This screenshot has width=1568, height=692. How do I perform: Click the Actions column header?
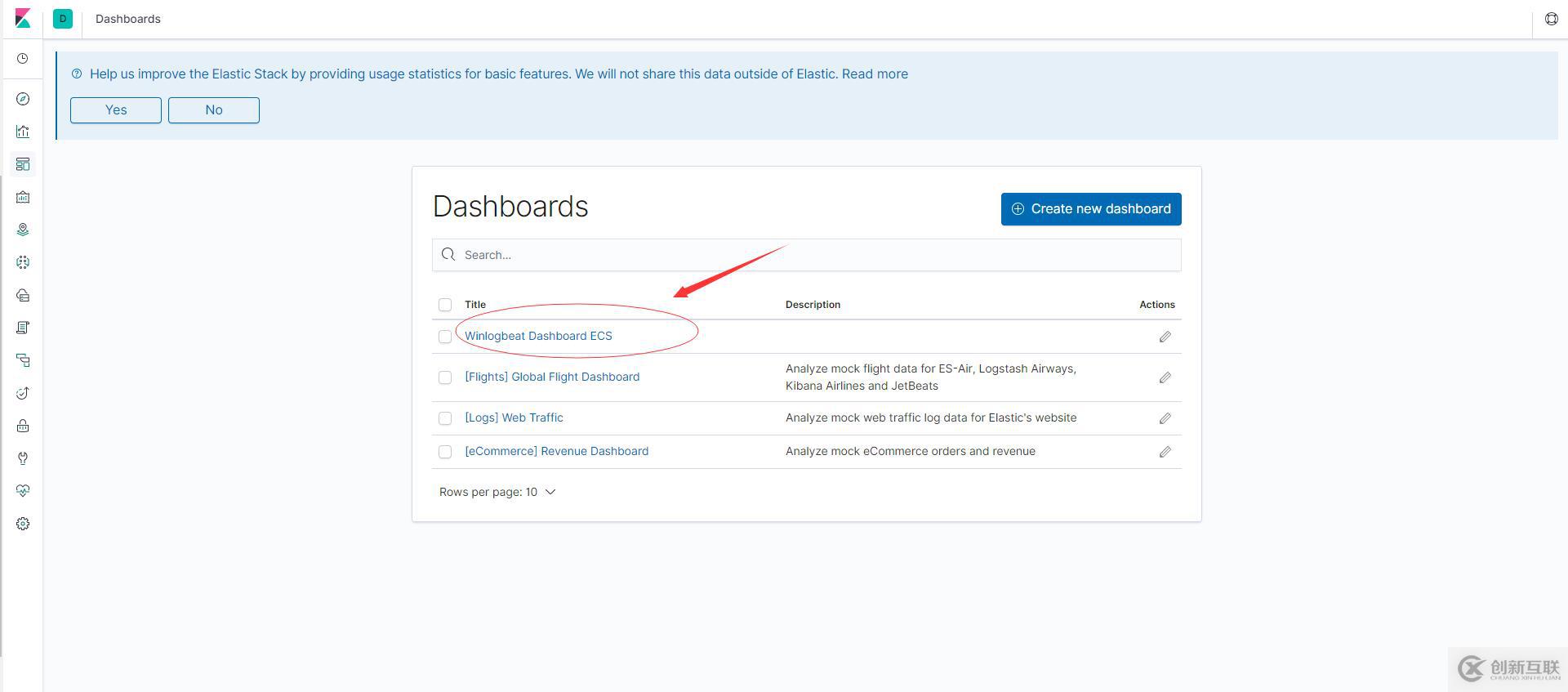(1157, 305)
